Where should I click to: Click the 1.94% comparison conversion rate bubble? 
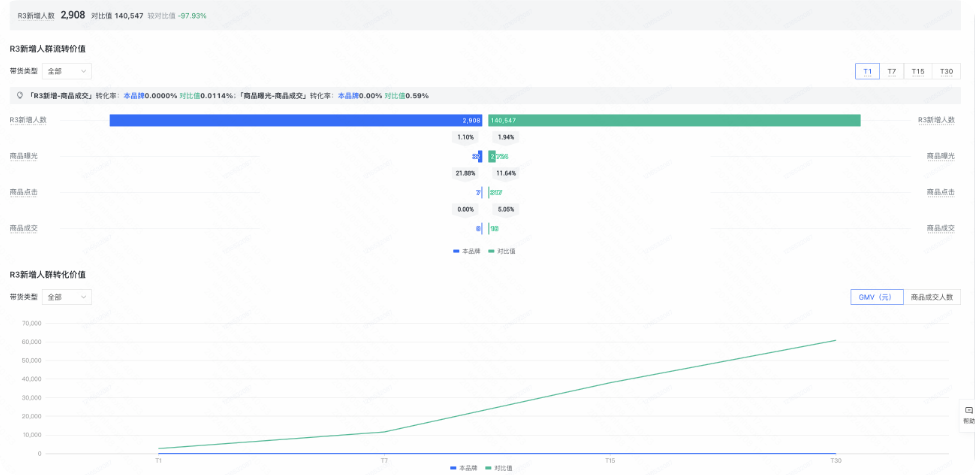click(505, 137)
